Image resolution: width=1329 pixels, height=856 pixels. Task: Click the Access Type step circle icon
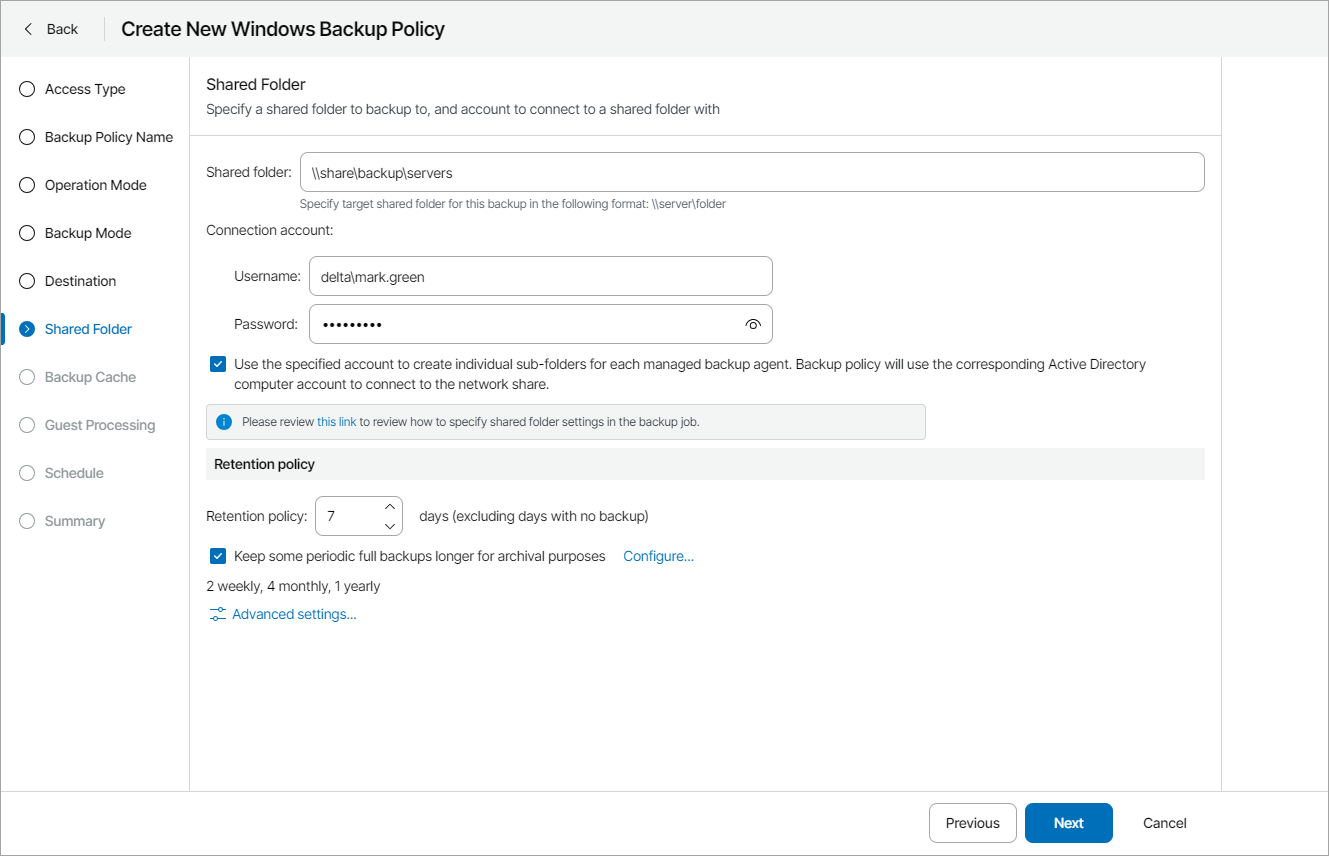[x=27, y=89]
